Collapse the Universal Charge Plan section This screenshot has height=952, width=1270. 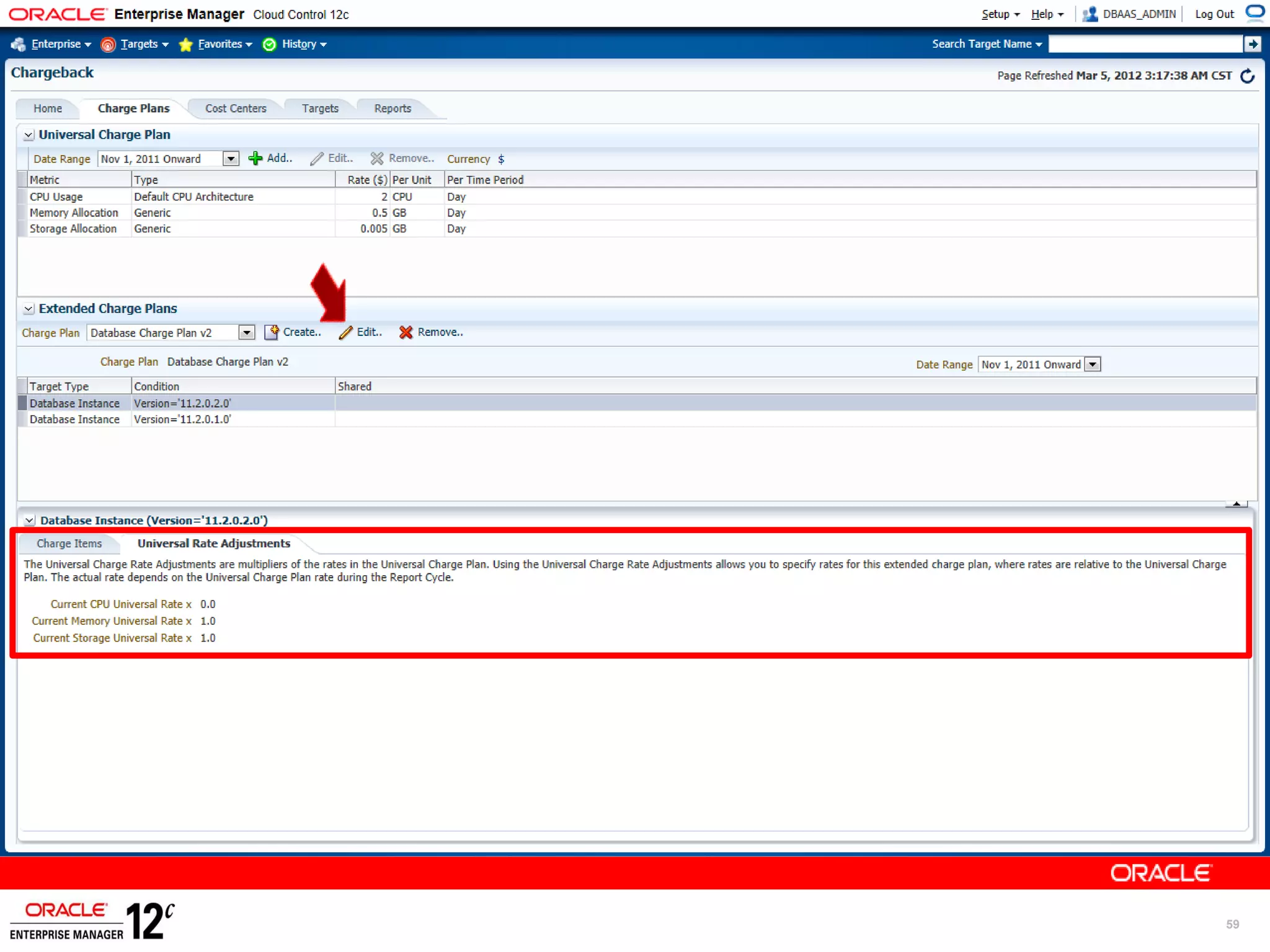[29, 135]
